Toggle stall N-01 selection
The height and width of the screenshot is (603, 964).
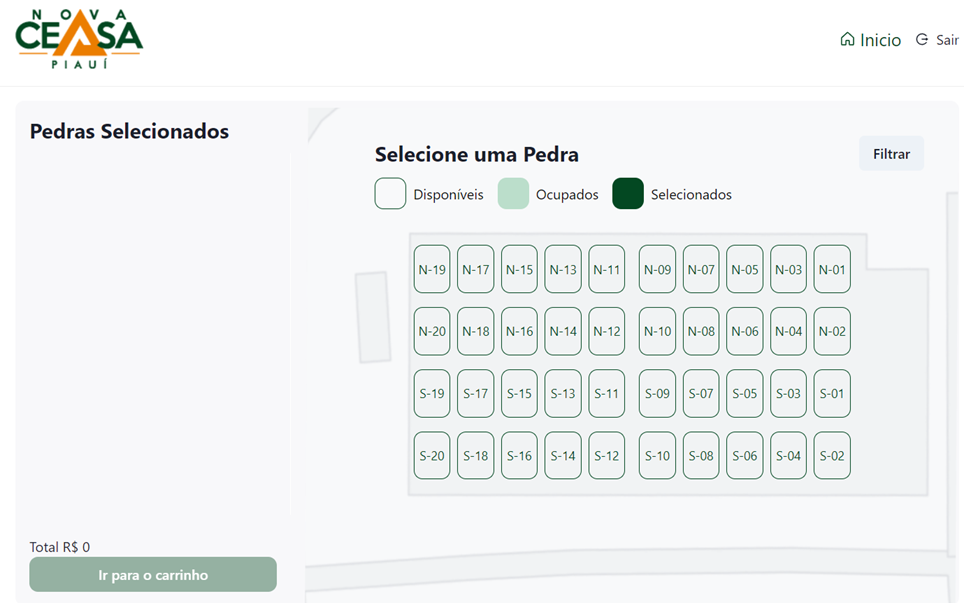pyautogui.click(x=832, y=269)
